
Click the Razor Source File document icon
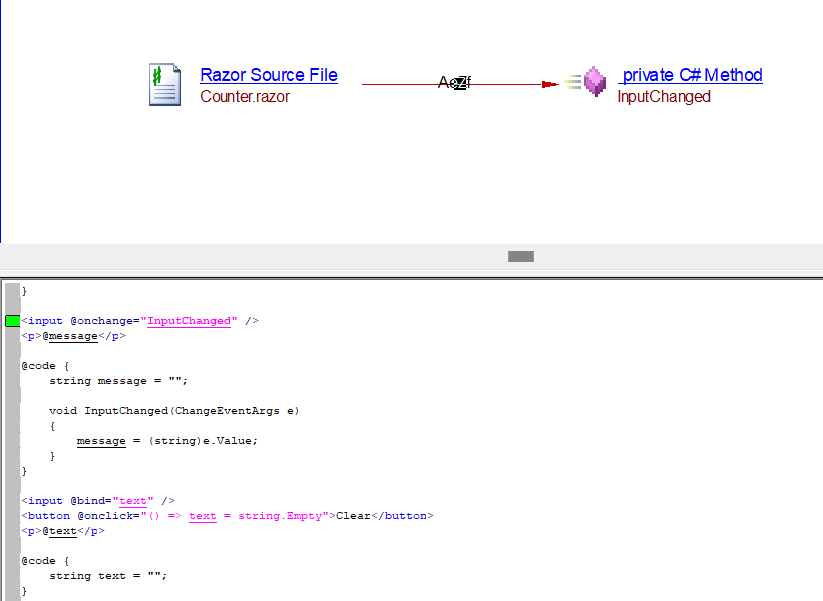165,85
